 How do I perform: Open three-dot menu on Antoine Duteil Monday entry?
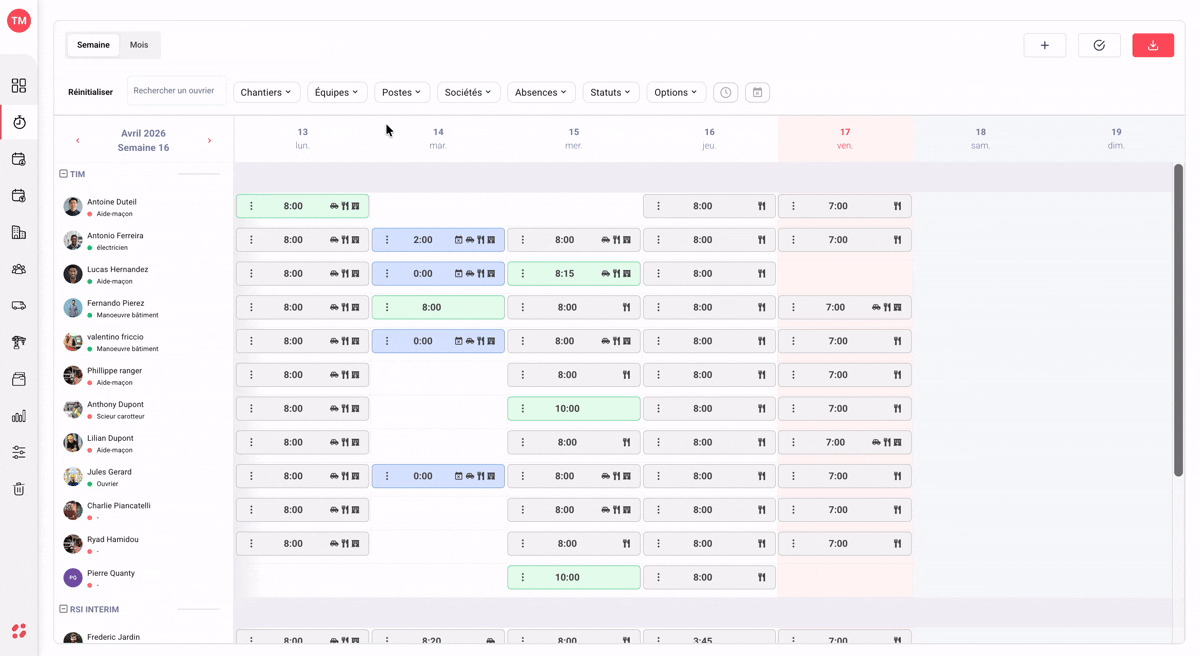click(251, 206)
